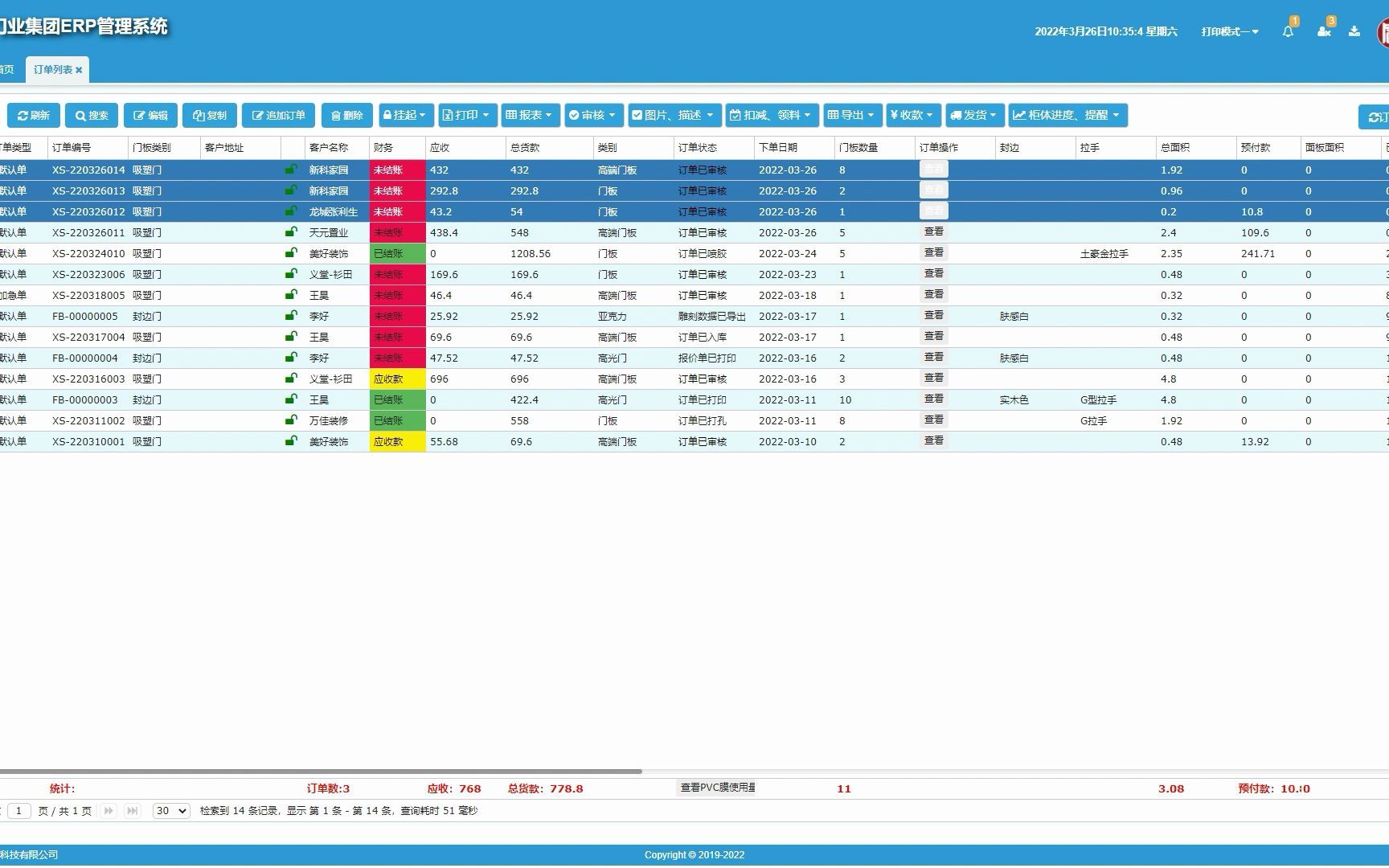Viewport: 1389px width, 868px height.
Task: Click the 查看PVC膜使用量 button
Action: [717, 788]
